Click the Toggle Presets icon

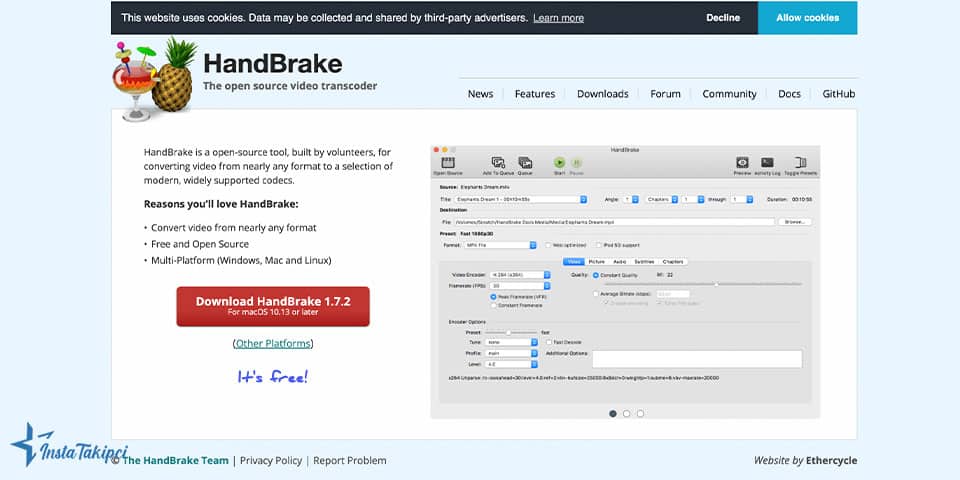[800, 163]
